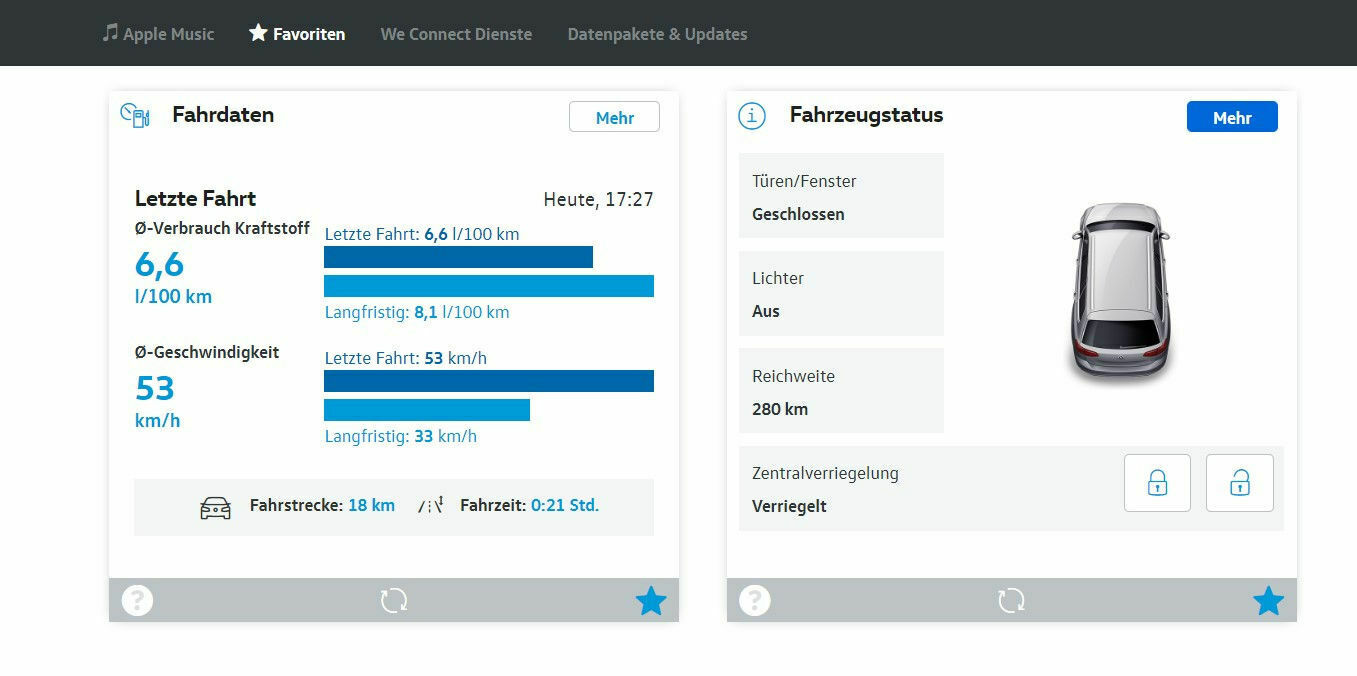Click the left lock button under Zentralverriegelung

(x=1157, y=483)
